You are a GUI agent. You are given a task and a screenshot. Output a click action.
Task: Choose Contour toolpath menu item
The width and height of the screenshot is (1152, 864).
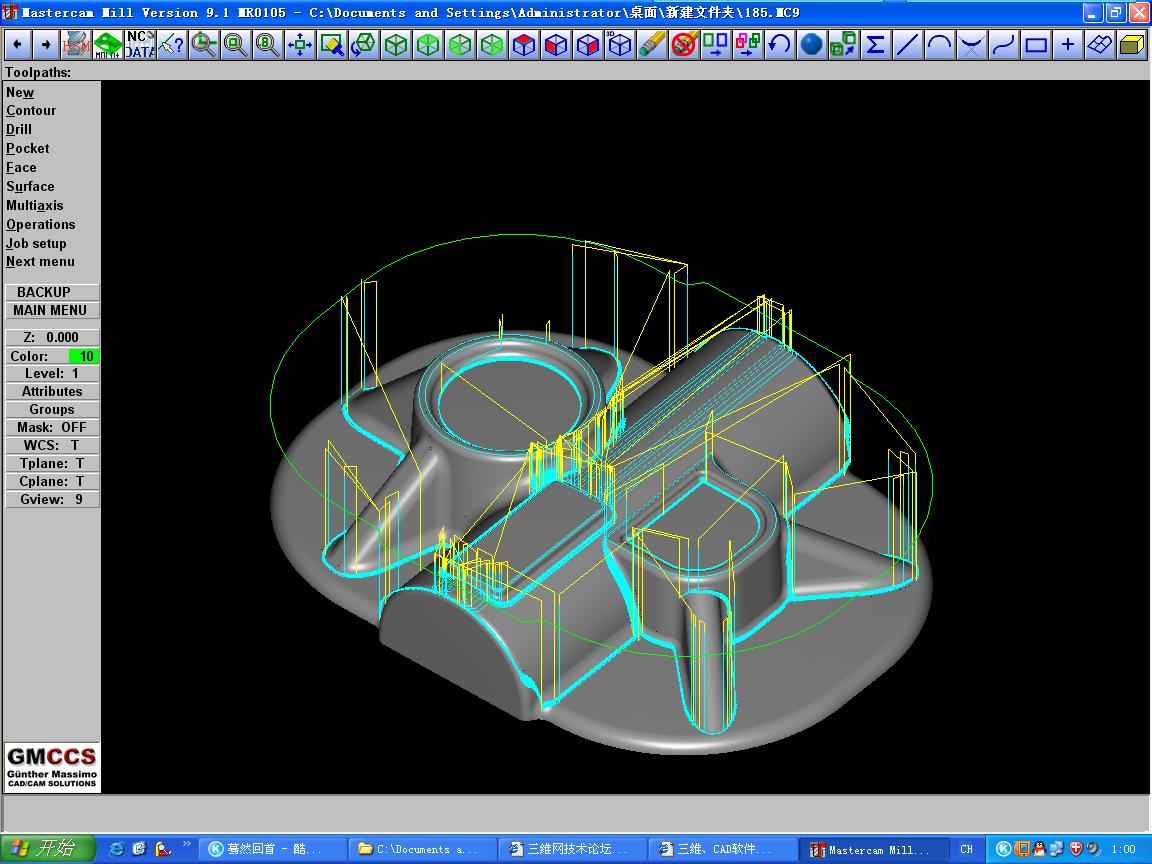click(x=31, y=110)
